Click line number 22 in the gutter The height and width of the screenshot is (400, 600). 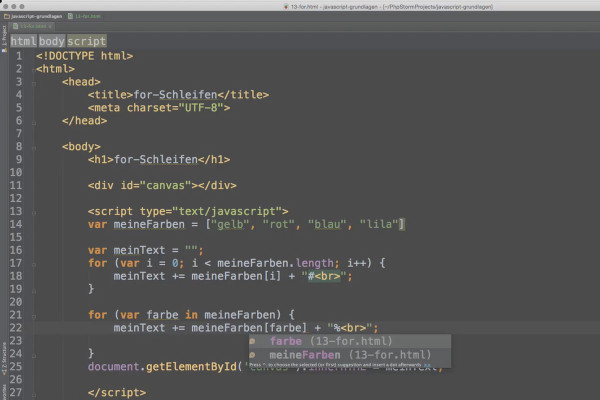click(x=16, y=328)
